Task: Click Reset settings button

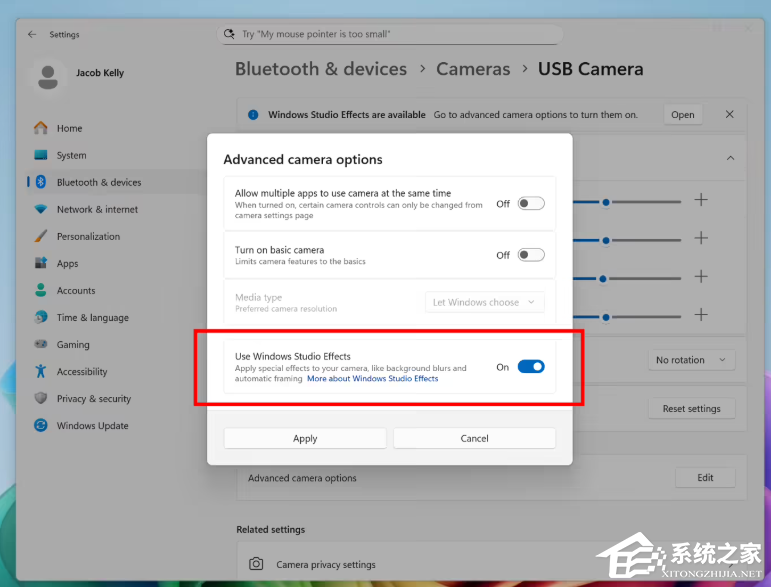Action: tap(691, 409)
